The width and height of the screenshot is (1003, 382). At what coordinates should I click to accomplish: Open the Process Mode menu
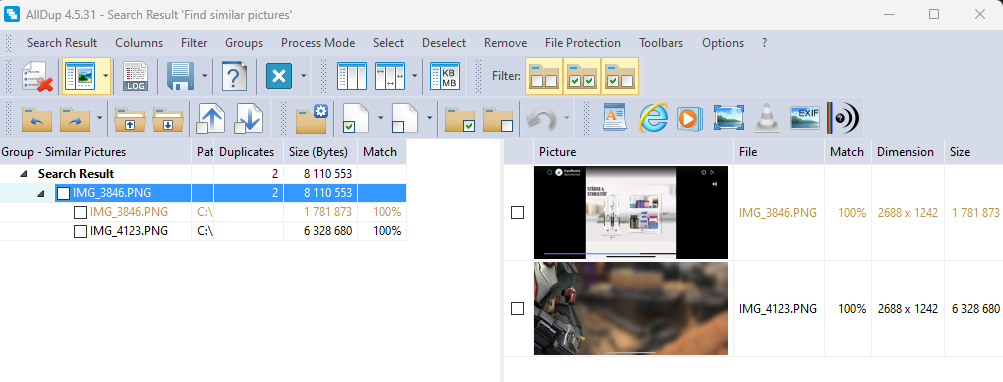coord(318,43)
